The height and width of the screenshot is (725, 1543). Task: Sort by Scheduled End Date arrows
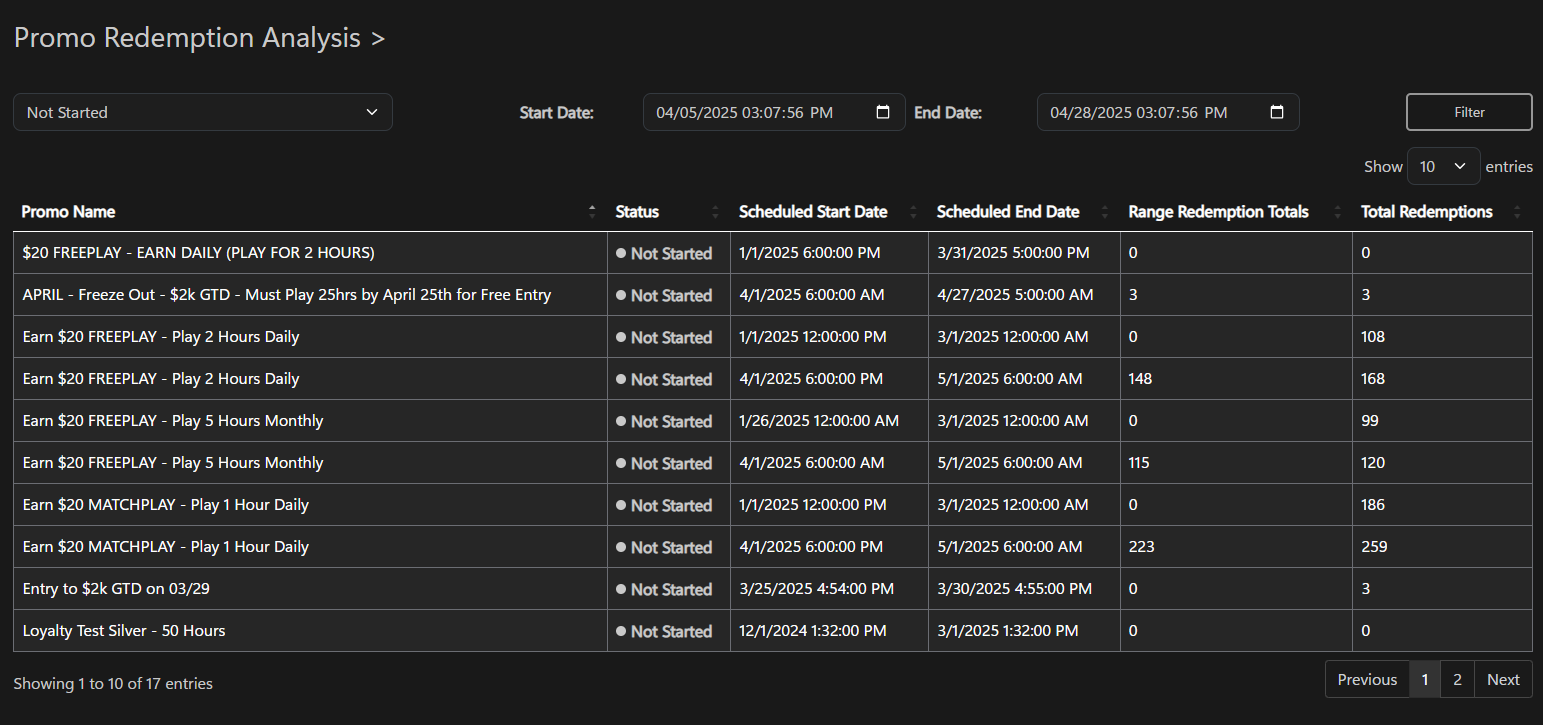(1105, 212)
